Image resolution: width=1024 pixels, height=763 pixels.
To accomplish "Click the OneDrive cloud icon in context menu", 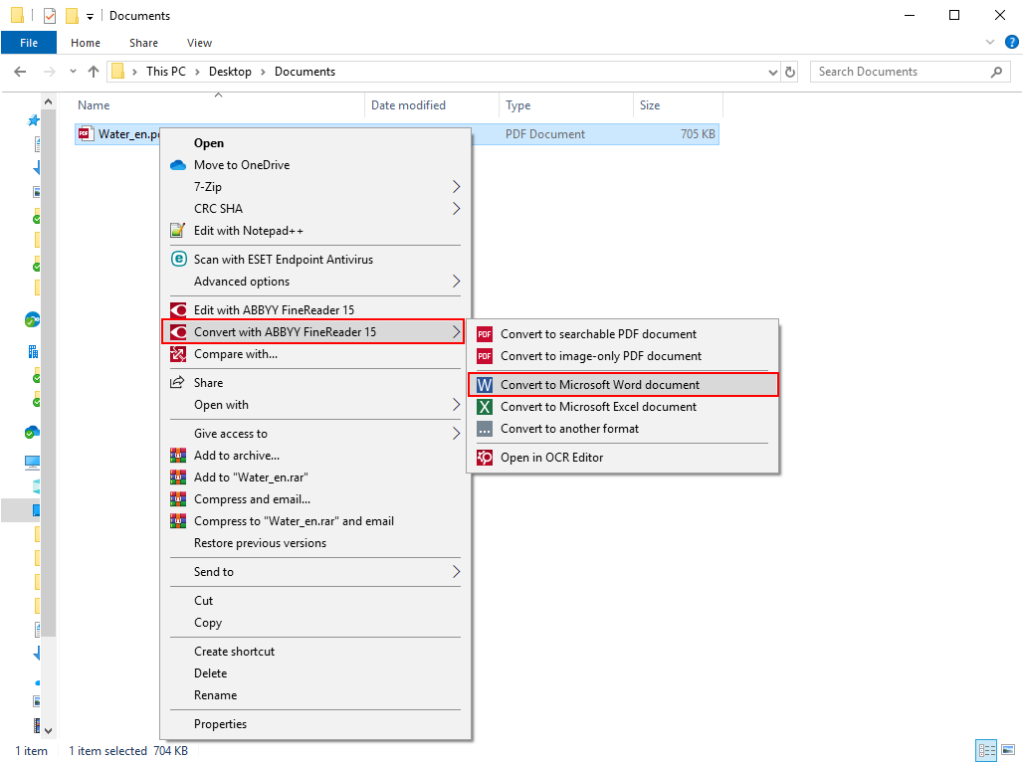I will [178, 165].
